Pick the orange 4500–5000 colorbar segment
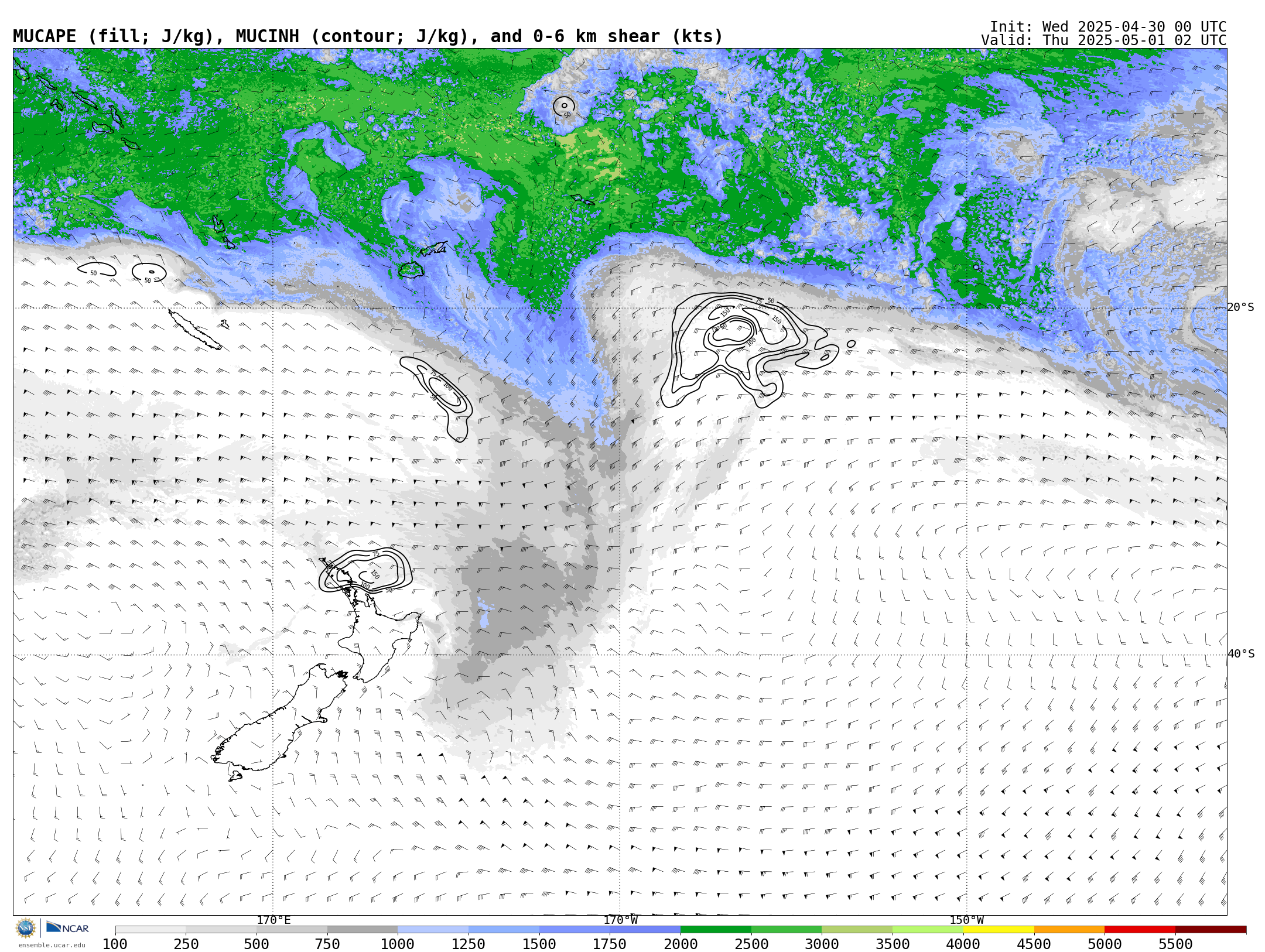 (x=1069, y=930)
